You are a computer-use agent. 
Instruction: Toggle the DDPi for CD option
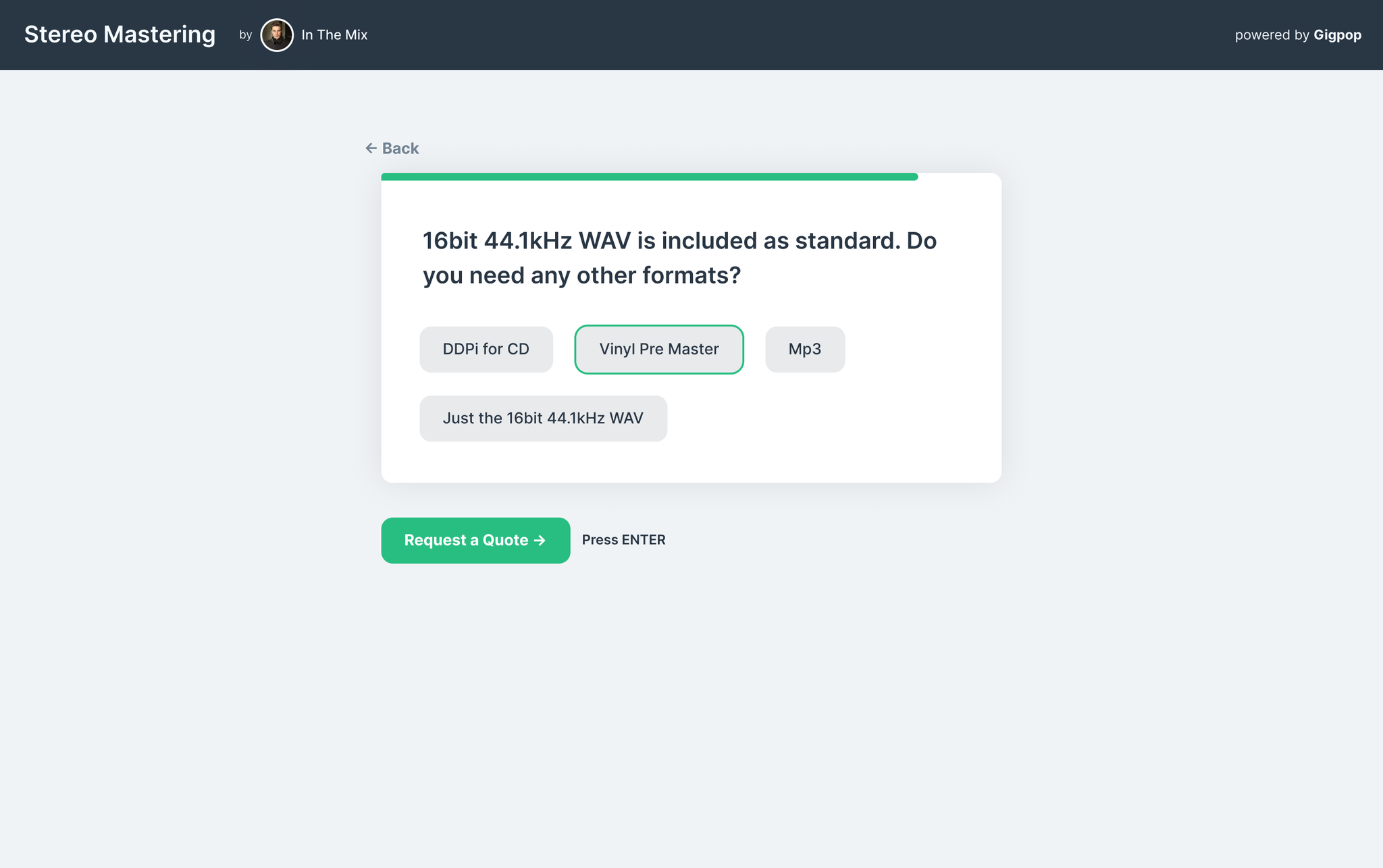486,350
